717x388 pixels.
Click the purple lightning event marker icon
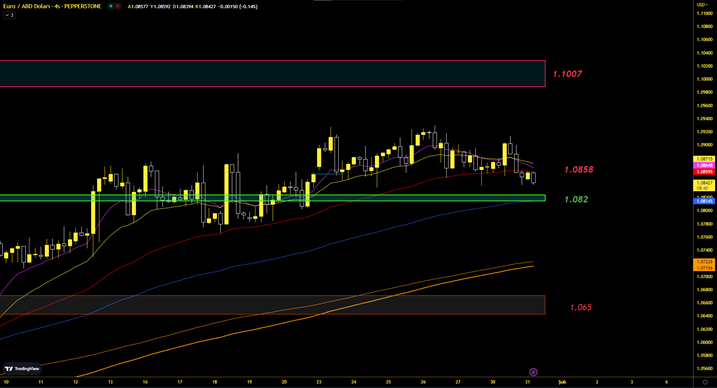tap(533, 372)
